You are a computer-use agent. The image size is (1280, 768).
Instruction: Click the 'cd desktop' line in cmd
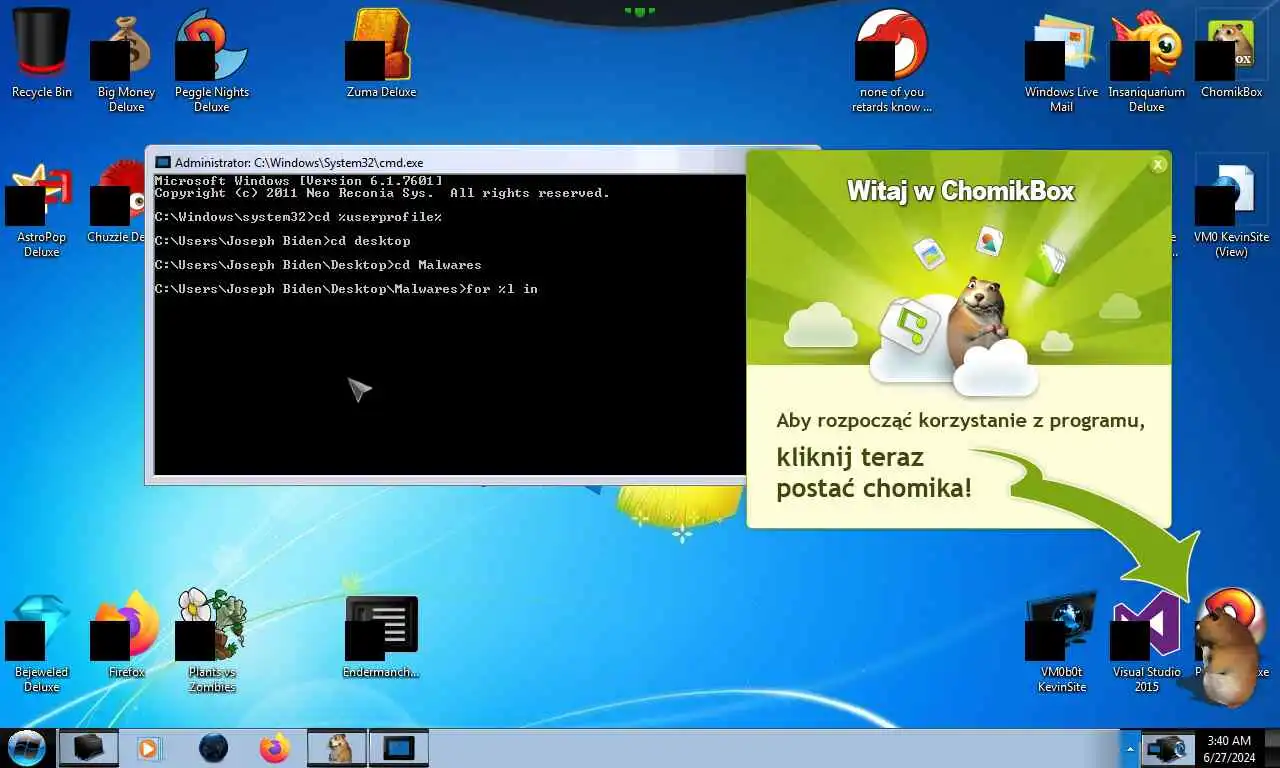coord(282,241)
